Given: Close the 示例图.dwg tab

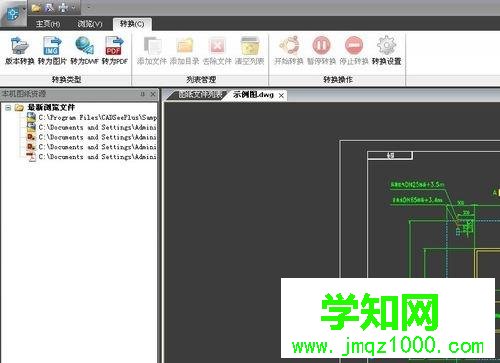Looking at the screenshot, I should click(281, 96).
